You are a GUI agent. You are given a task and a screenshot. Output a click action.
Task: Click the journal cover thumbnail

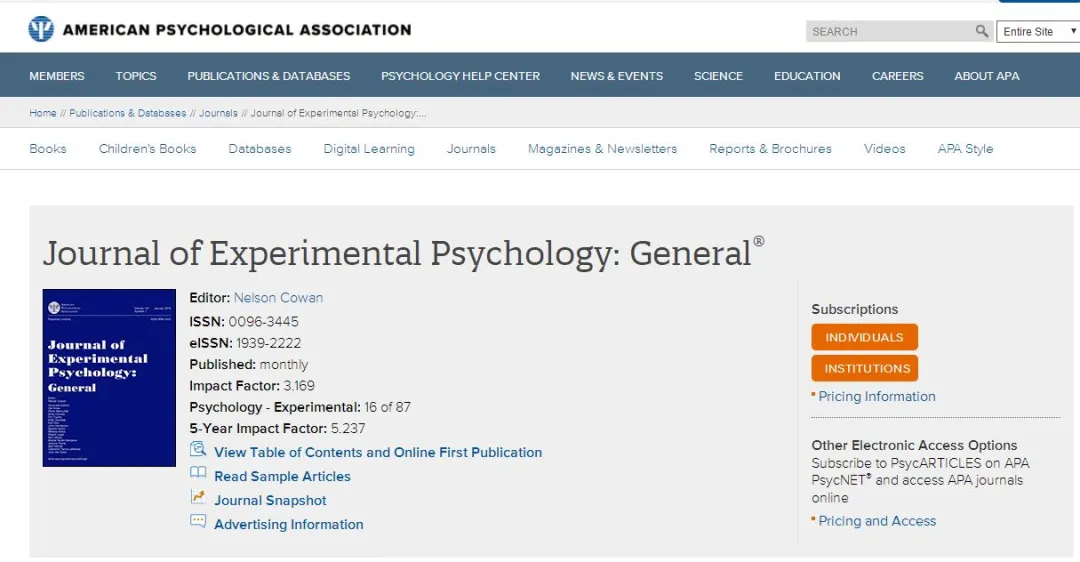pyautogui.click(x=109, y=377)
